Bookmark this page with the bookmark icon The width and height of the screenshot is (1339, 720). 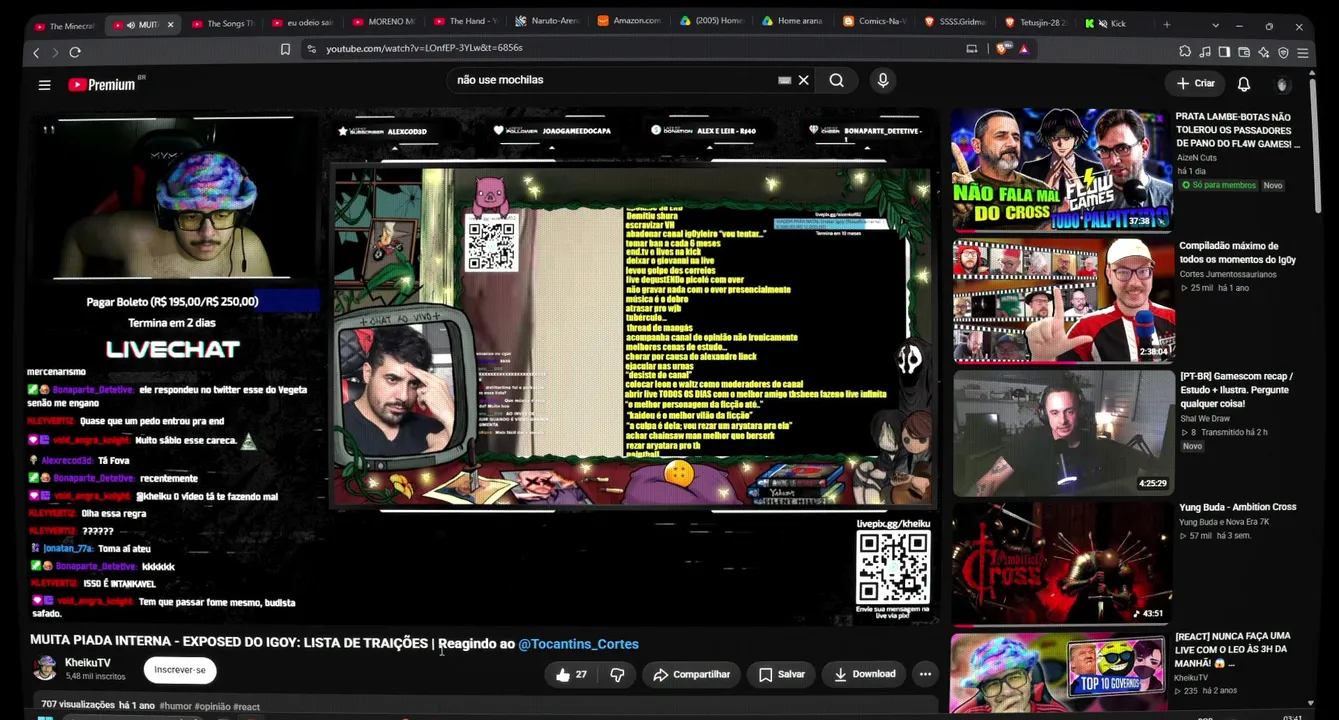(286, 48)
